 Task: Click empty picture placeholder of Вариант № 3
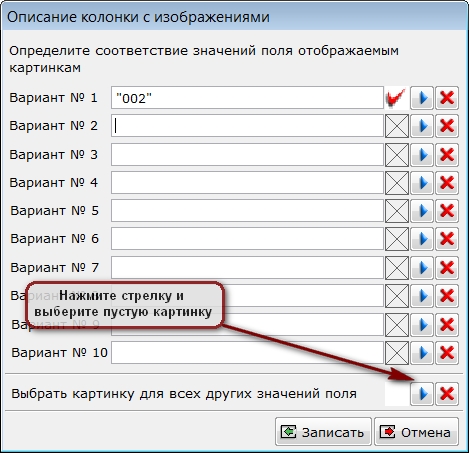(397, 155)
